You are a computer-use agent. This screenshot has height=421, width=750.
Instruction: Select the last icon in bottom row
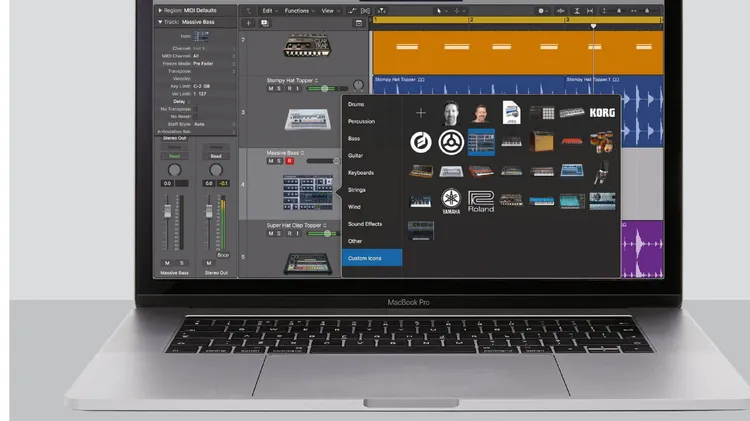click(x=421, y=231)
